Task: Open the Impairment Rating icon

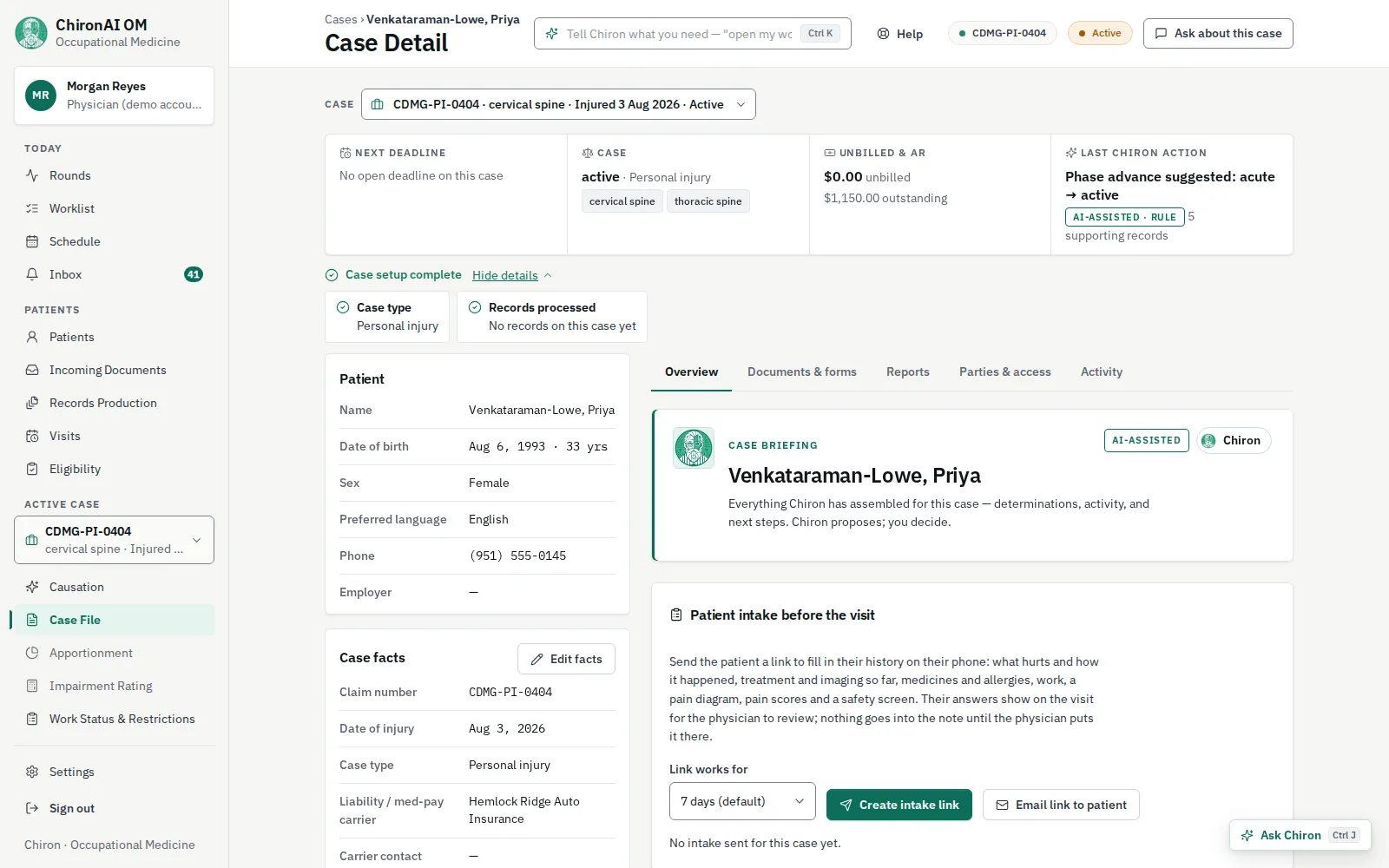Action: [32, 686]
